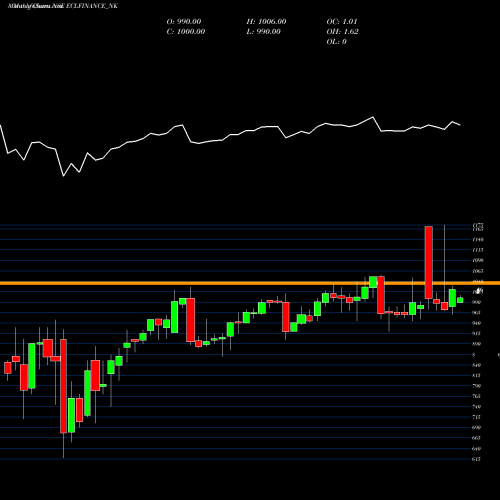The width and height of the screenshot is (500, 500).
Task: Click the 1115 price axis label
Action: click(x=478, y=250)
